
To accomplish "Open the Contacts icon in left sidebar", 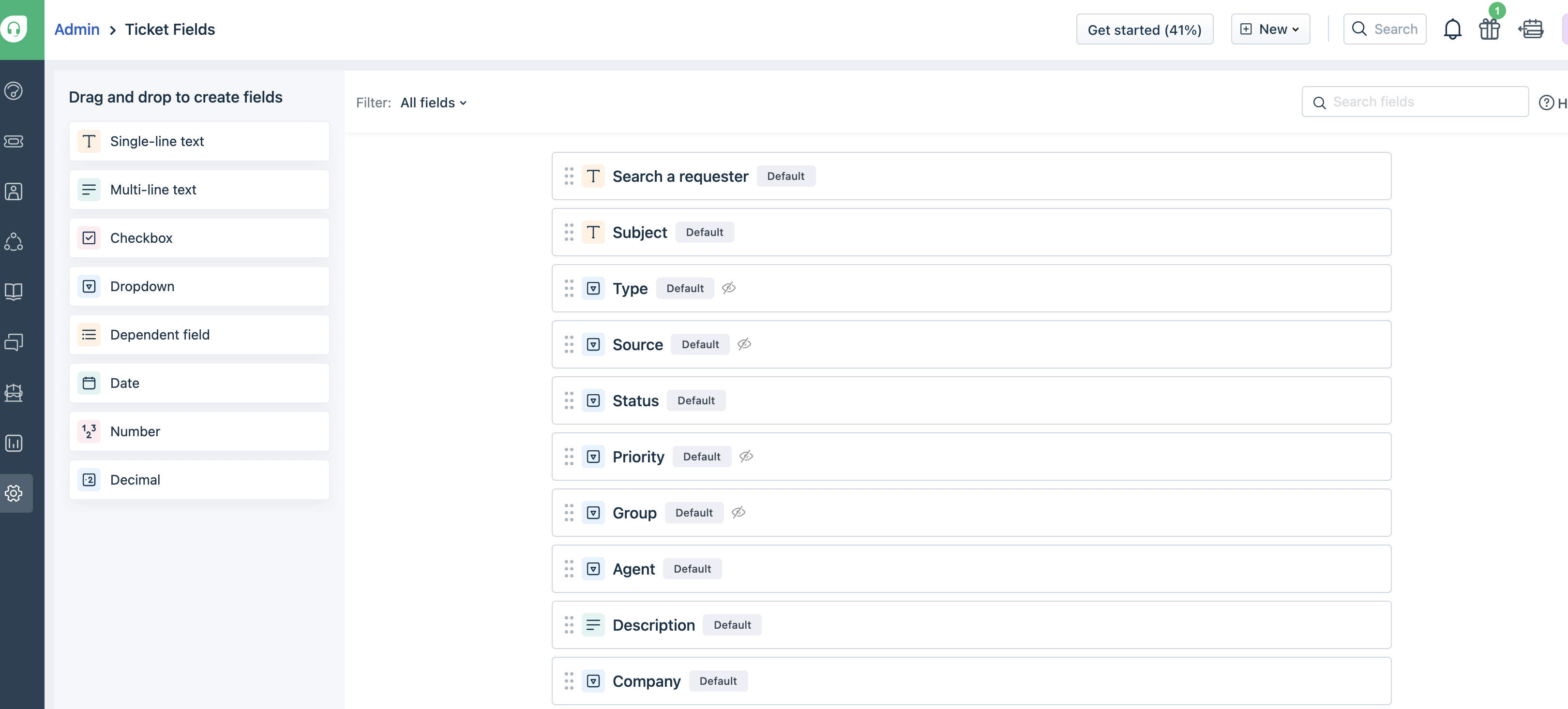I will (14, 192).
